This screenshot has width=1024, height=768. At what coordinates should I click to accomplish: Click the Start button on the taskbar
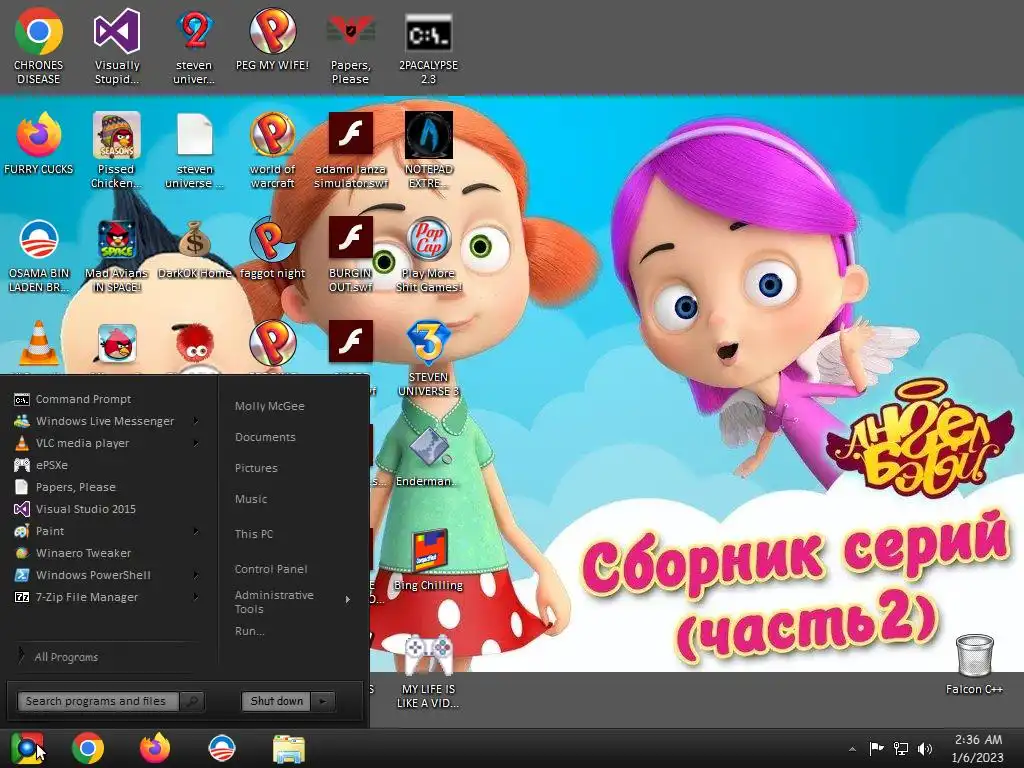click(x=27, y=748)
